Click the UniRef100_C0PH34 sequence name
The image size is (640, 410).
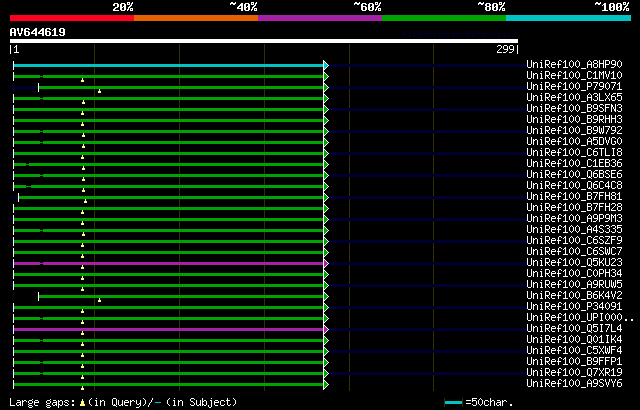tap(574, 274)
